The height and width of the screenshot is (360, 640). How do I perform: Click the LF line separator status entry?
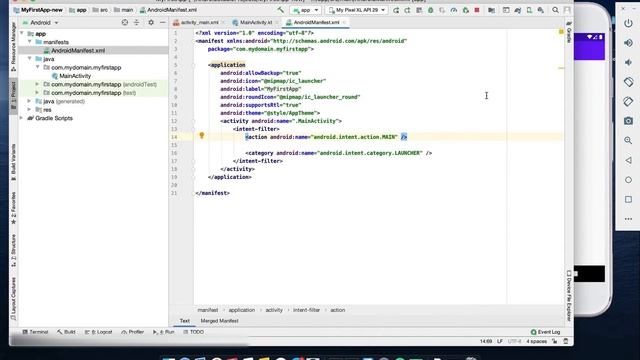tap(500, 341)
